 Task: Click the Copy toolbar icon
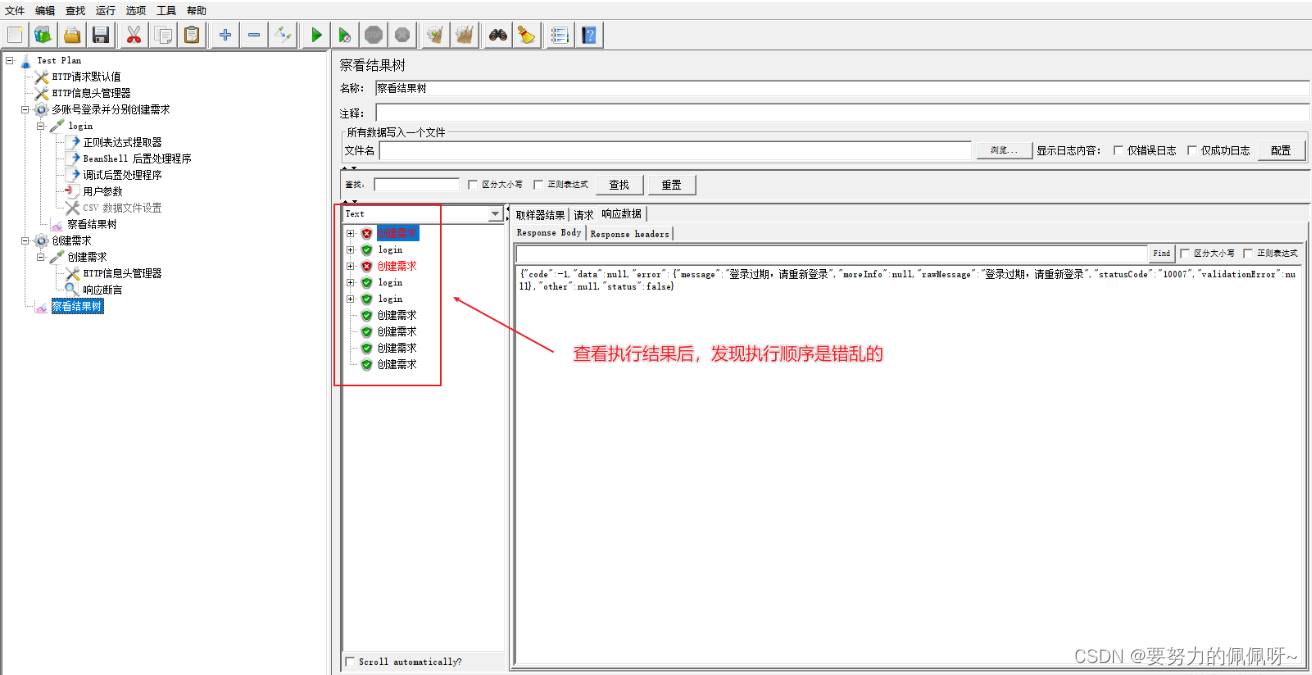pyautogui.click(x=162, y=35)
